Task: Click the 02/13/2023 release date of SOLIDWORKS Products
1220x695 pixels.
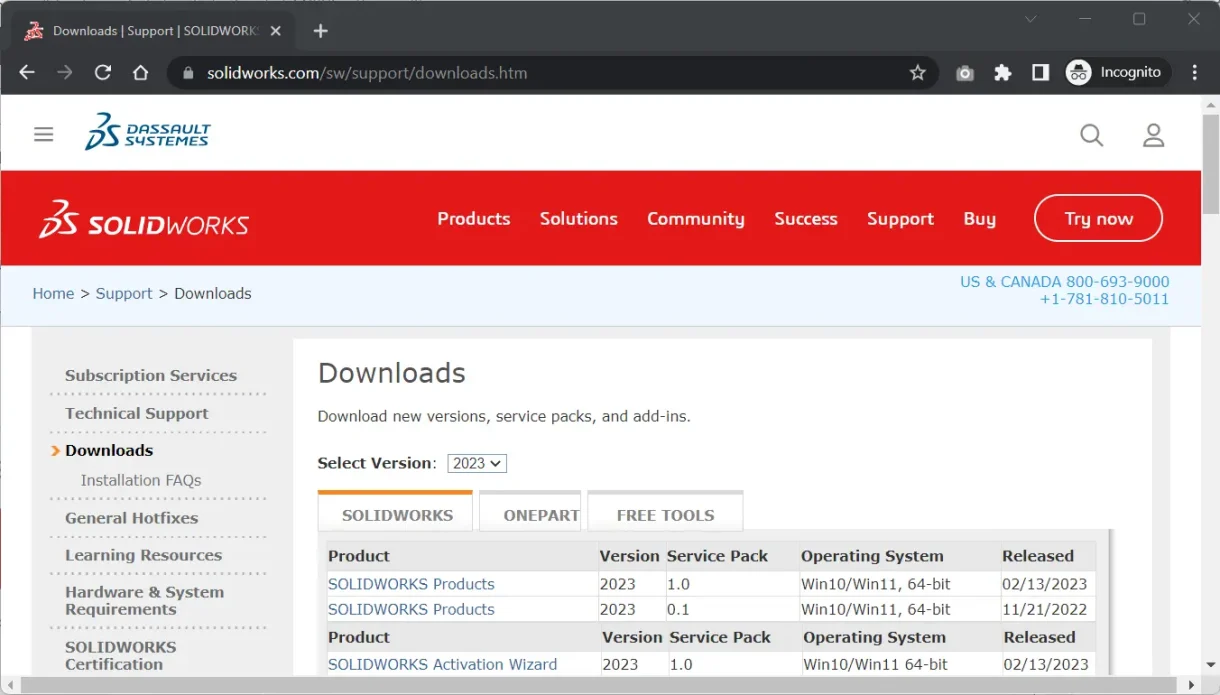Action: 1044,584
